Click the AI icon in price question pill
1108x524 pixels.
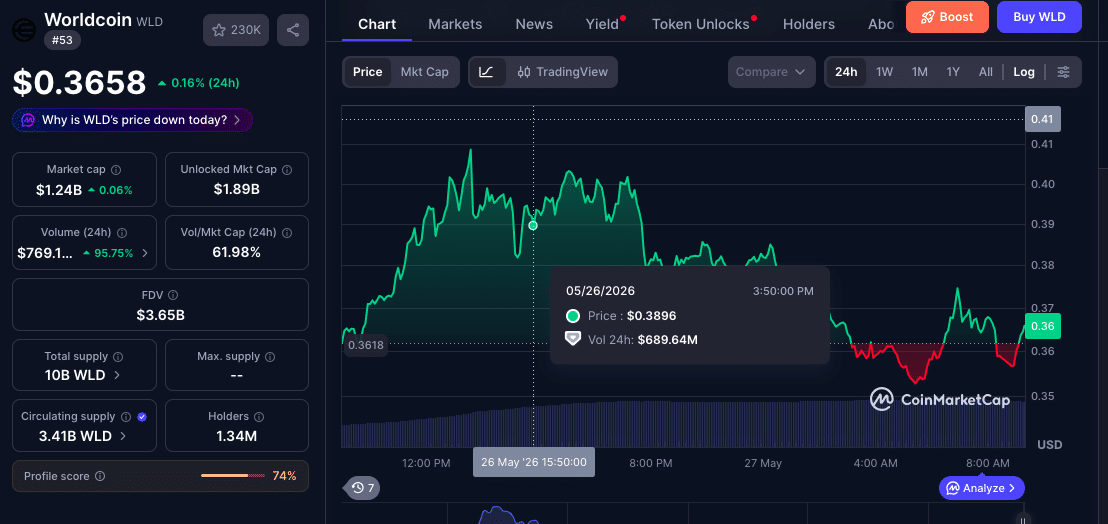[28, 120]
